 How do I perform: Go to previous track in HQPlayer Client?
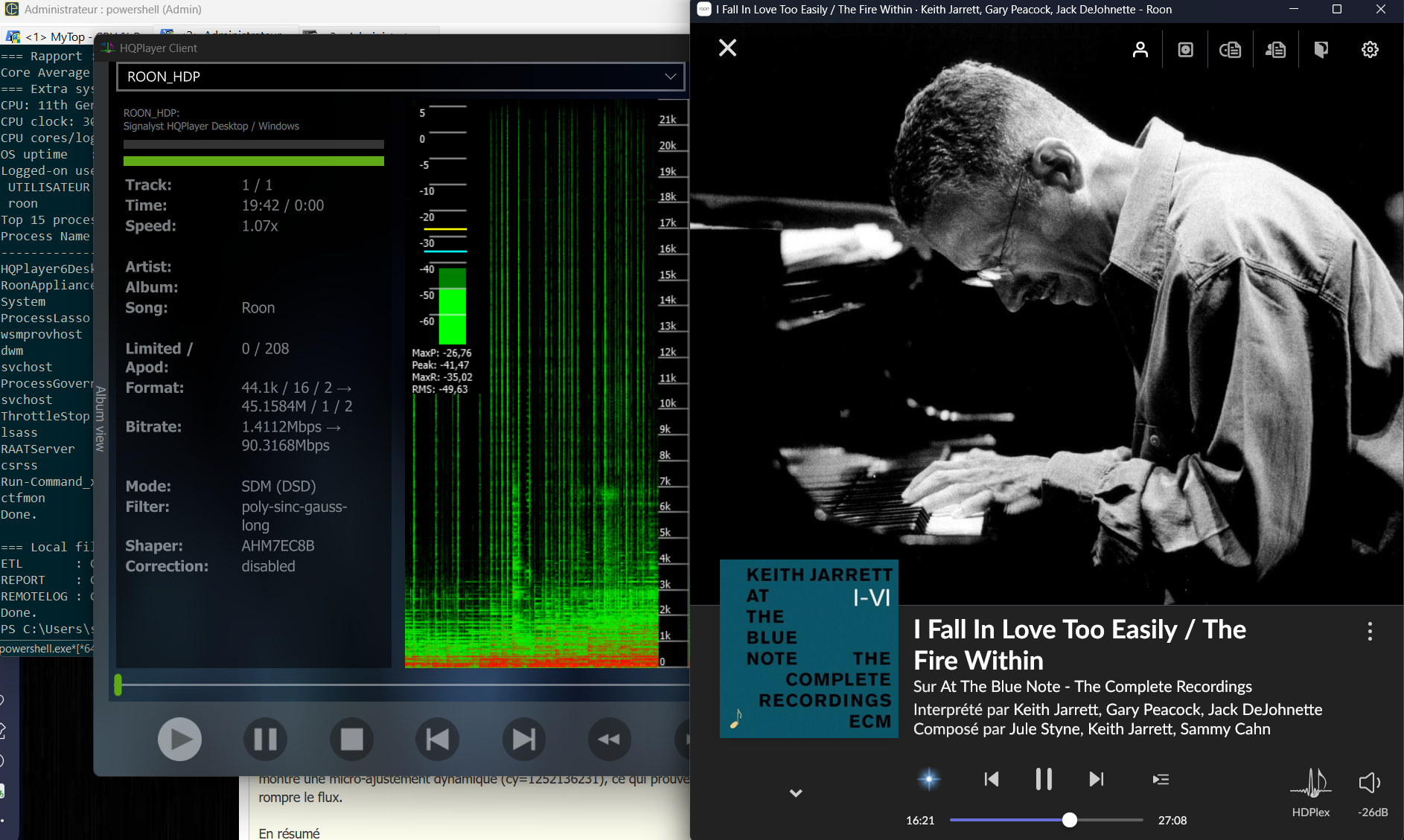click(437, 740)
